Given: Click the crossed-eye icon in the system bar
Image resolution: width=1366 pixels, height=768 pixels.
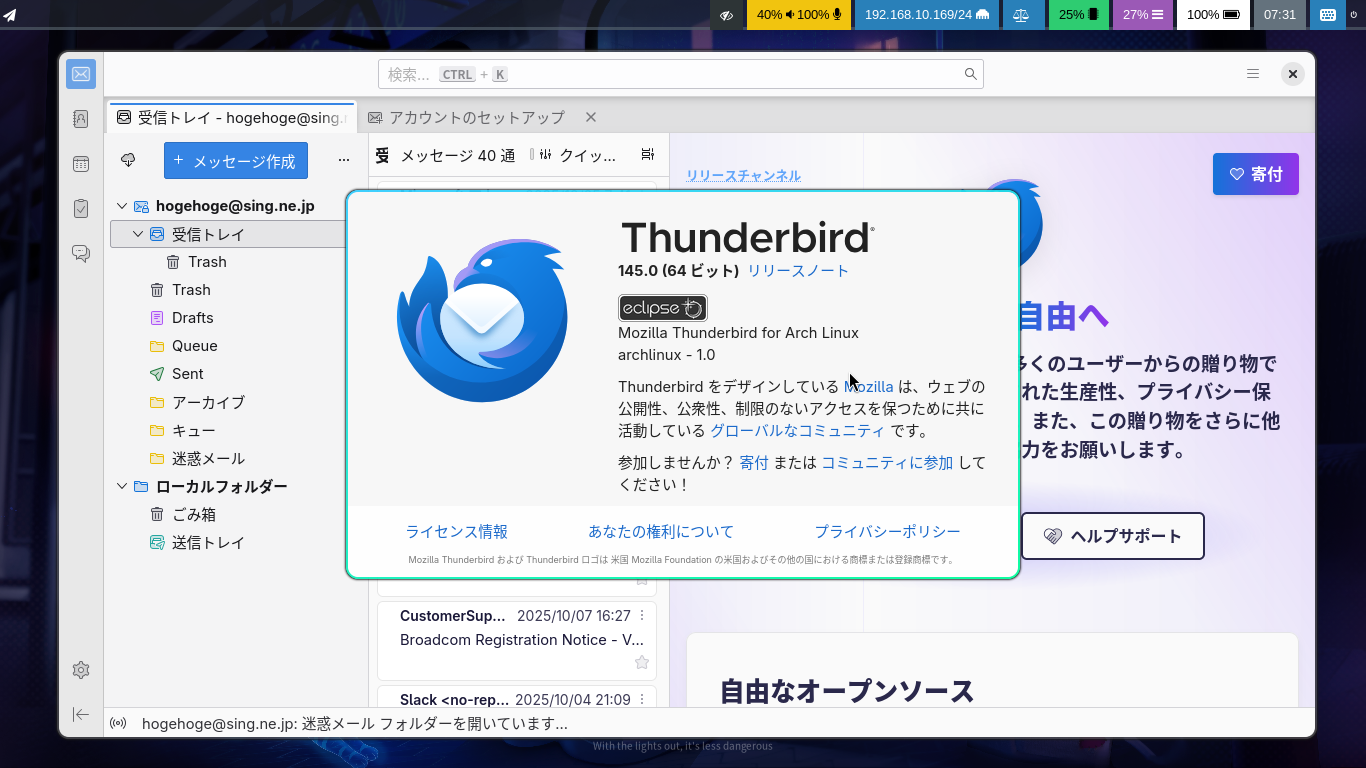Looking at the screenshot, I should point(727,15).
